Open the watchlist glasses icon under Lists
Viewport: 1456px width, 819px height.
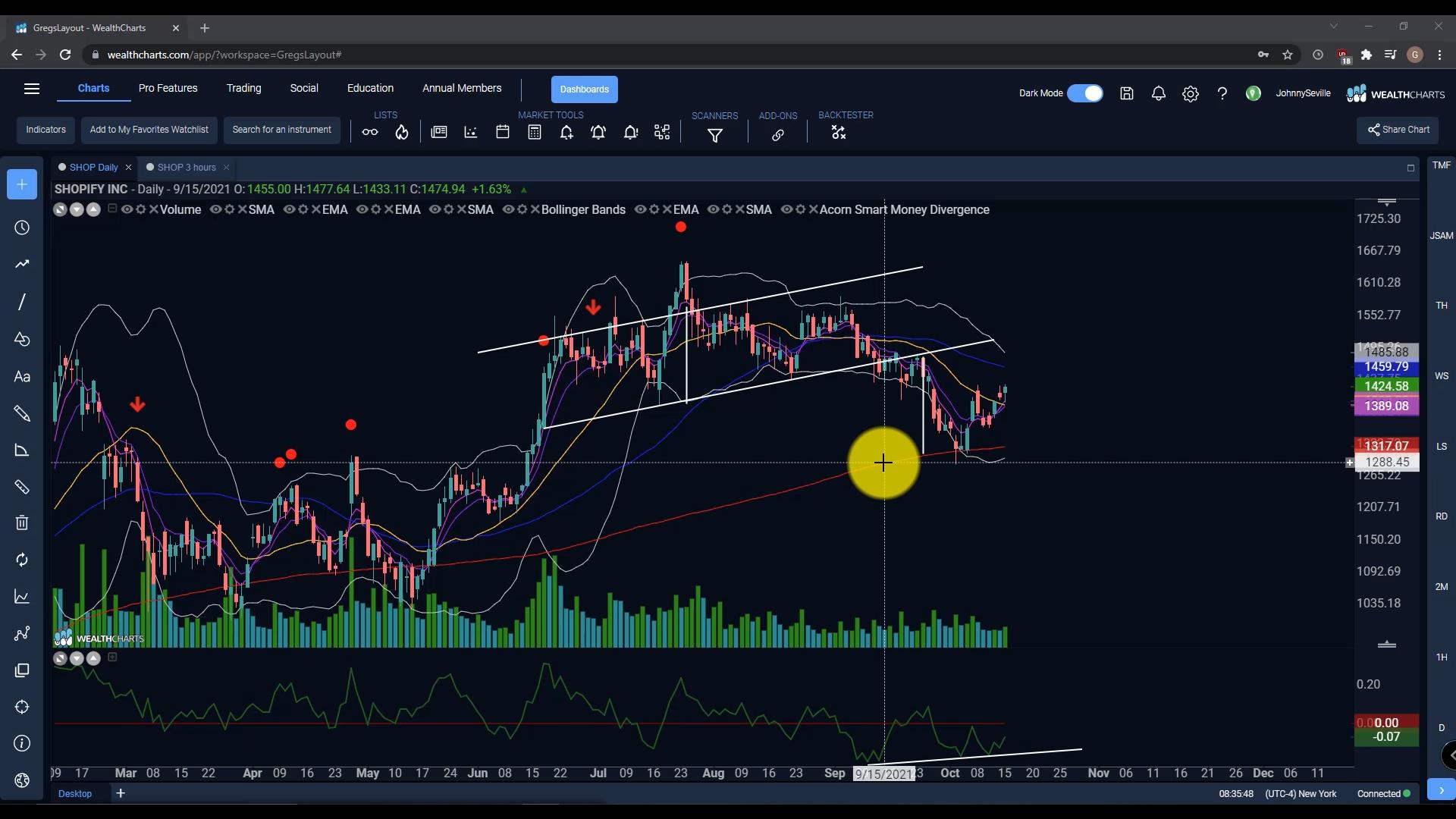[x=370, y=133]
